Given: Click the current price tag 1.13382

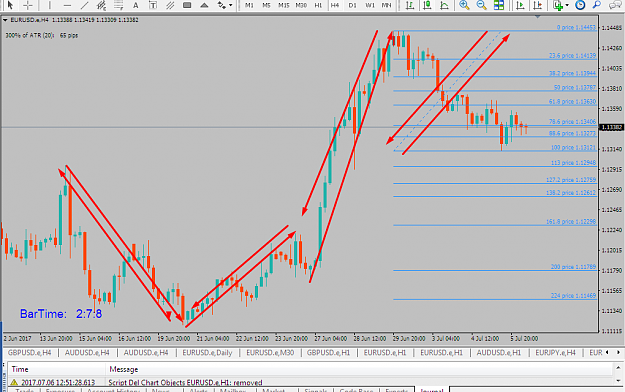Looking at the screenshot, I should [x=611, y=127].
